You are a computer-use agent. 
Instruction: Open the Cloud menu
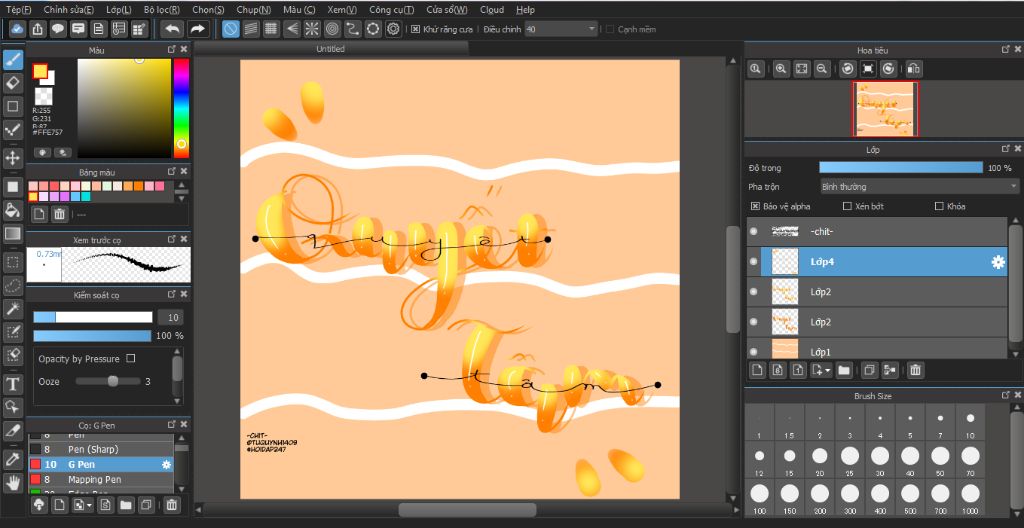click(x=492, y=10)
